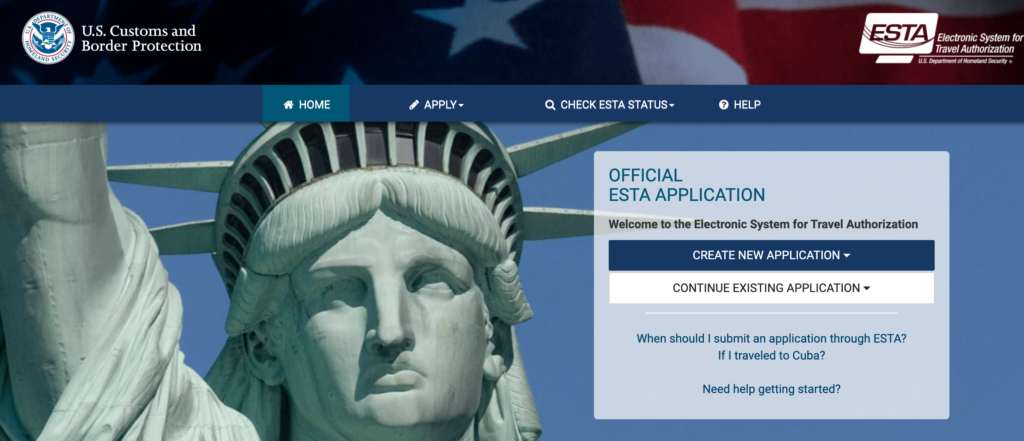Expand the APPLY dropdown caret
The width and height of the screenshot is (1024, 441).
(461, 106)
